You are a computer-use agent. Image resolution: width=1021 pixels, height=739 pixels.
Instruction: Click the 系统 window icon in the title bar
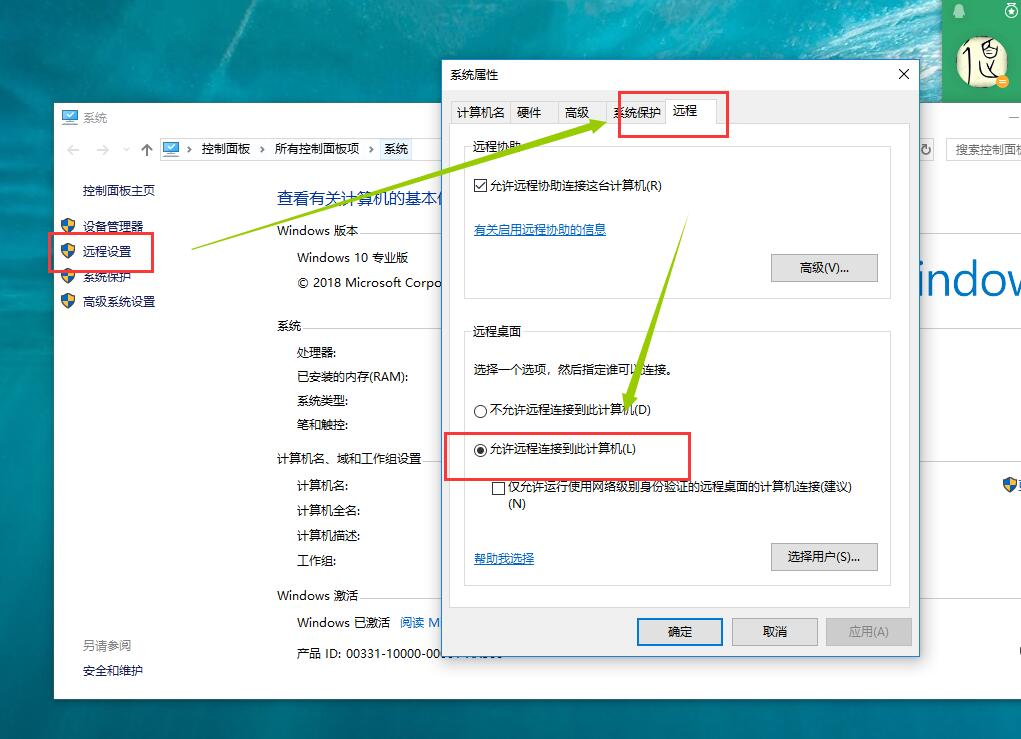tap(70, 117)
